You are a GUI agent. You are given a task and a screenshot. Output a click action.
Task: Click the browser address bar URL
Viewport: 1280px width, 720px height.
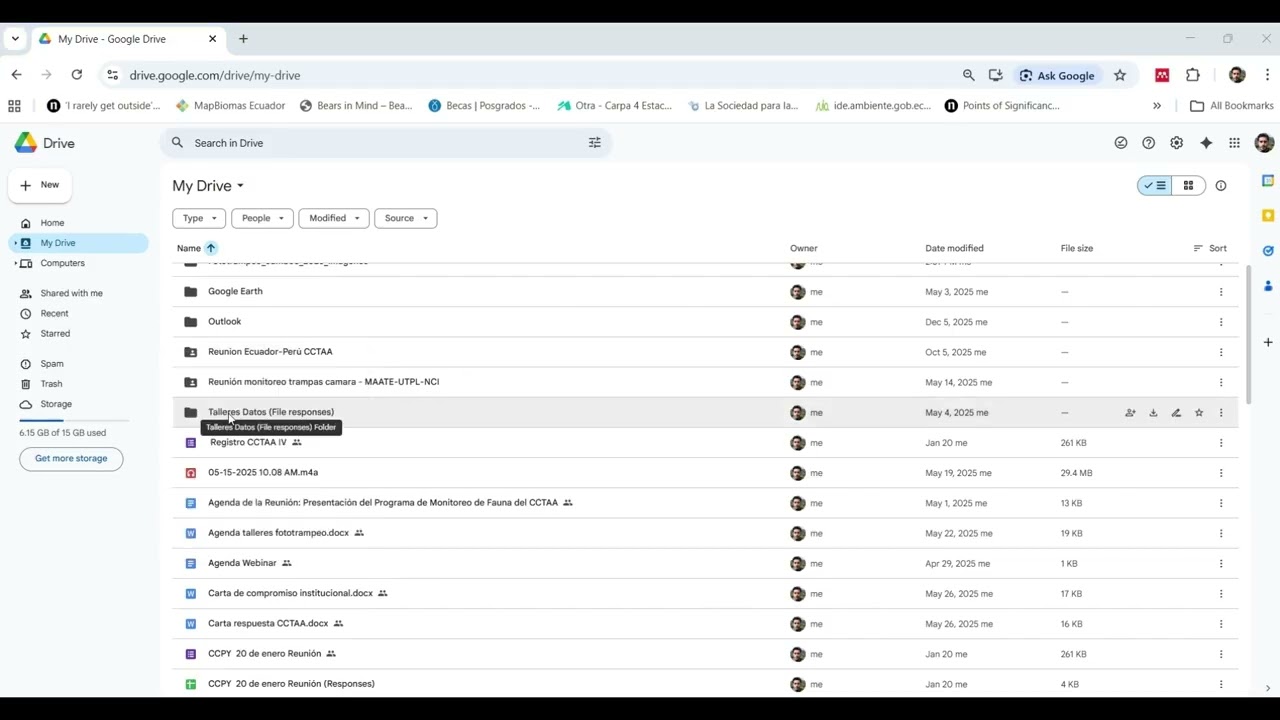pos(215,75)
